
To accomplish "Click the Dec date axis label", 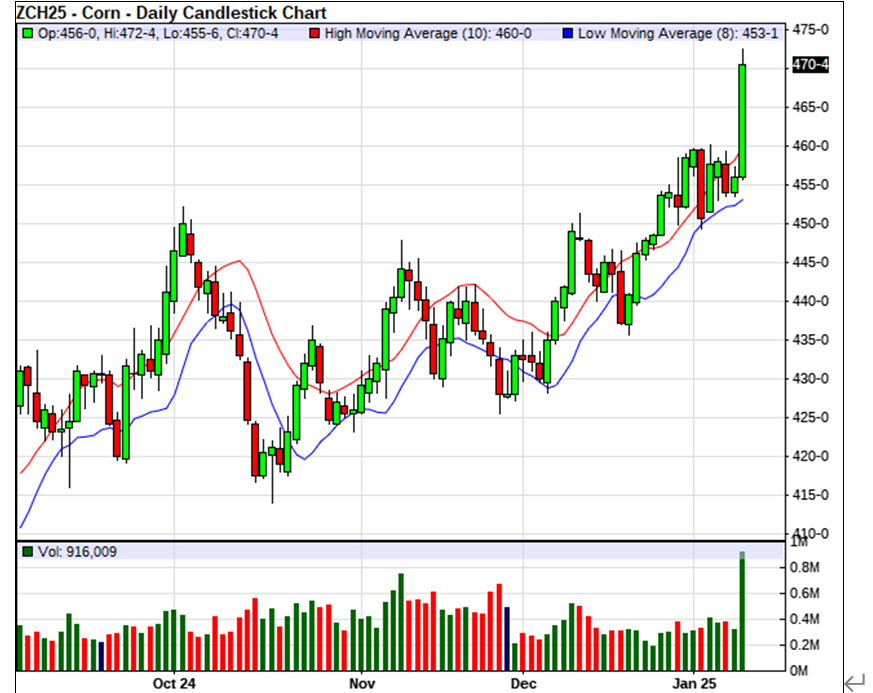I will tap(523, 684).
